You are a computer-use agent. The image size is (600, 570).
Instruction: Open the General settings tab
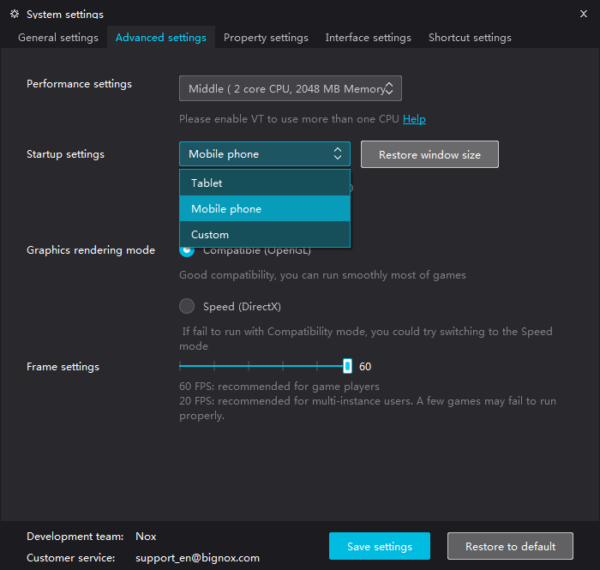58,38
